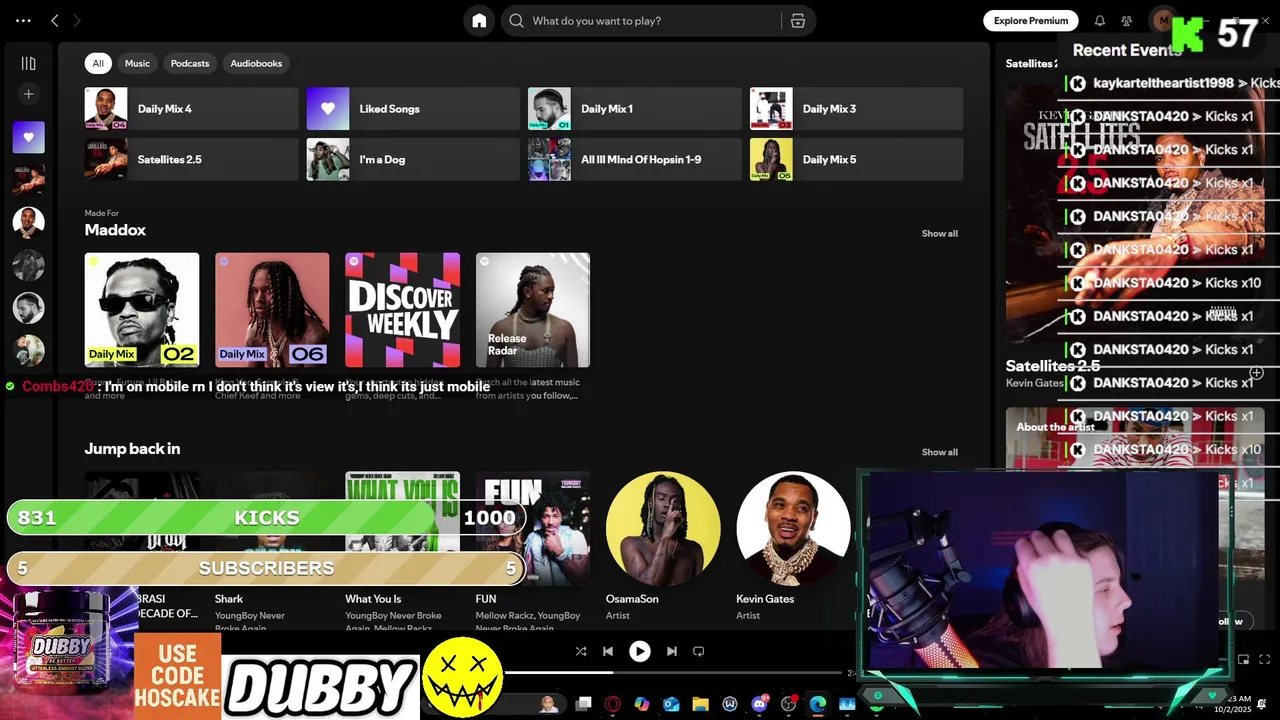Open Satellites 2.5 title in Now Playing panel

1053,366
